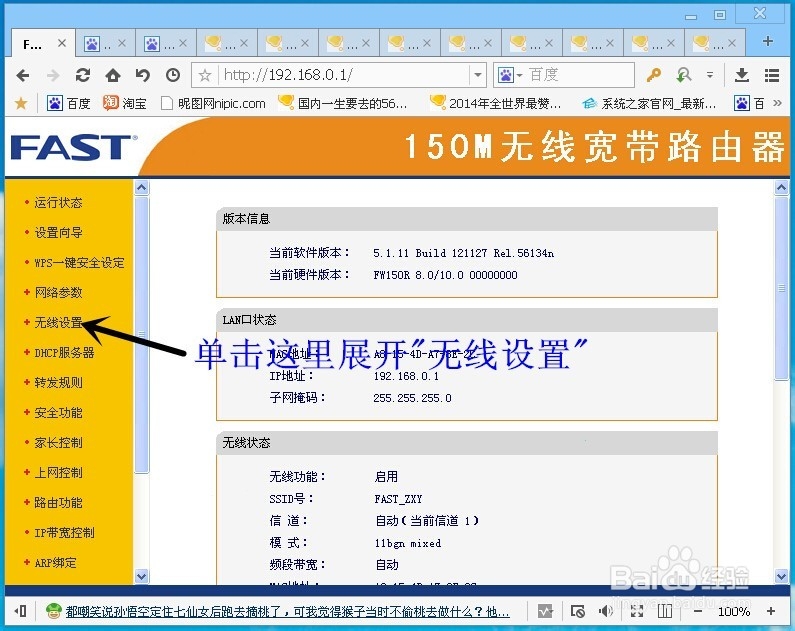Screen dimensions: 795x631
Task: Click the main page scrollbar down arrow
Action: click(781, 576)
